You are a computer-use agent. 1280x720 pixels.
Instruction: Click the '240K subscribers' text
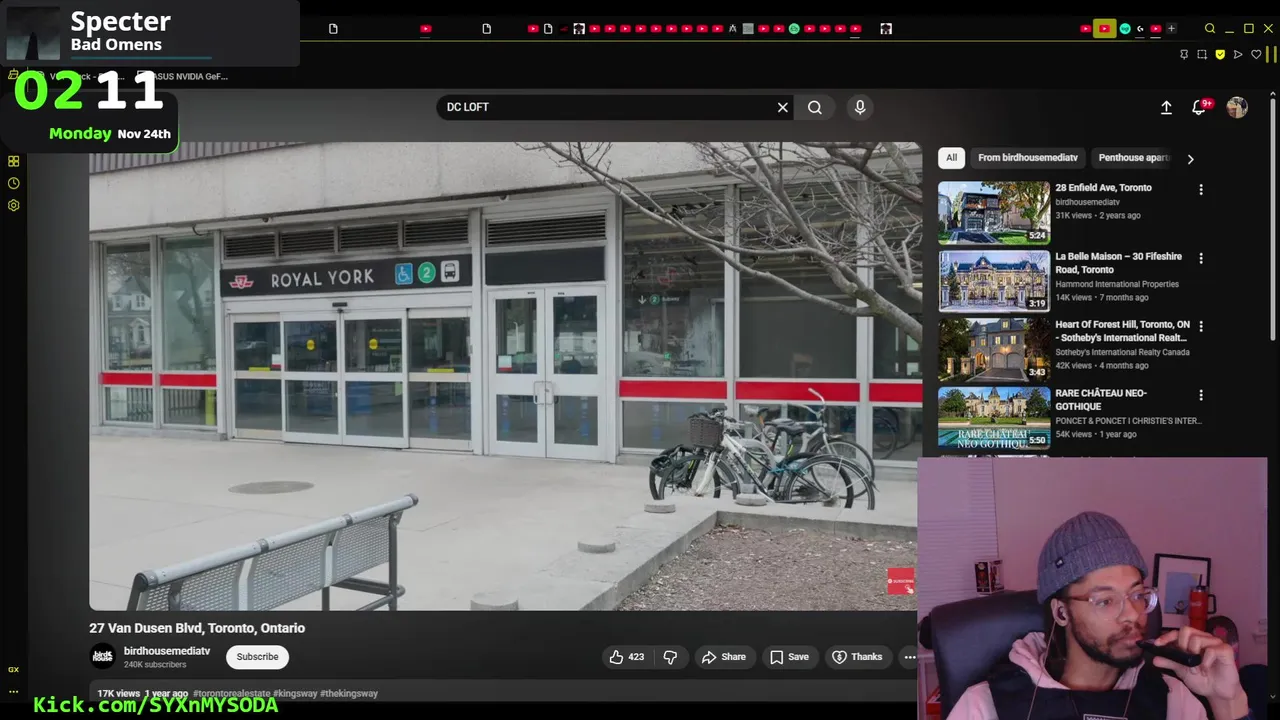pyautogui.click(x=155, y=664)
